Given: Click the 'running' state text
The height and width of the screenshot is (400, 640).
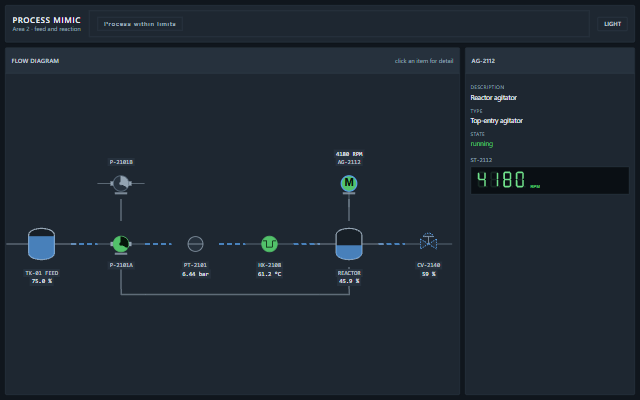Looking at the screenshot, I should [482, 144].
